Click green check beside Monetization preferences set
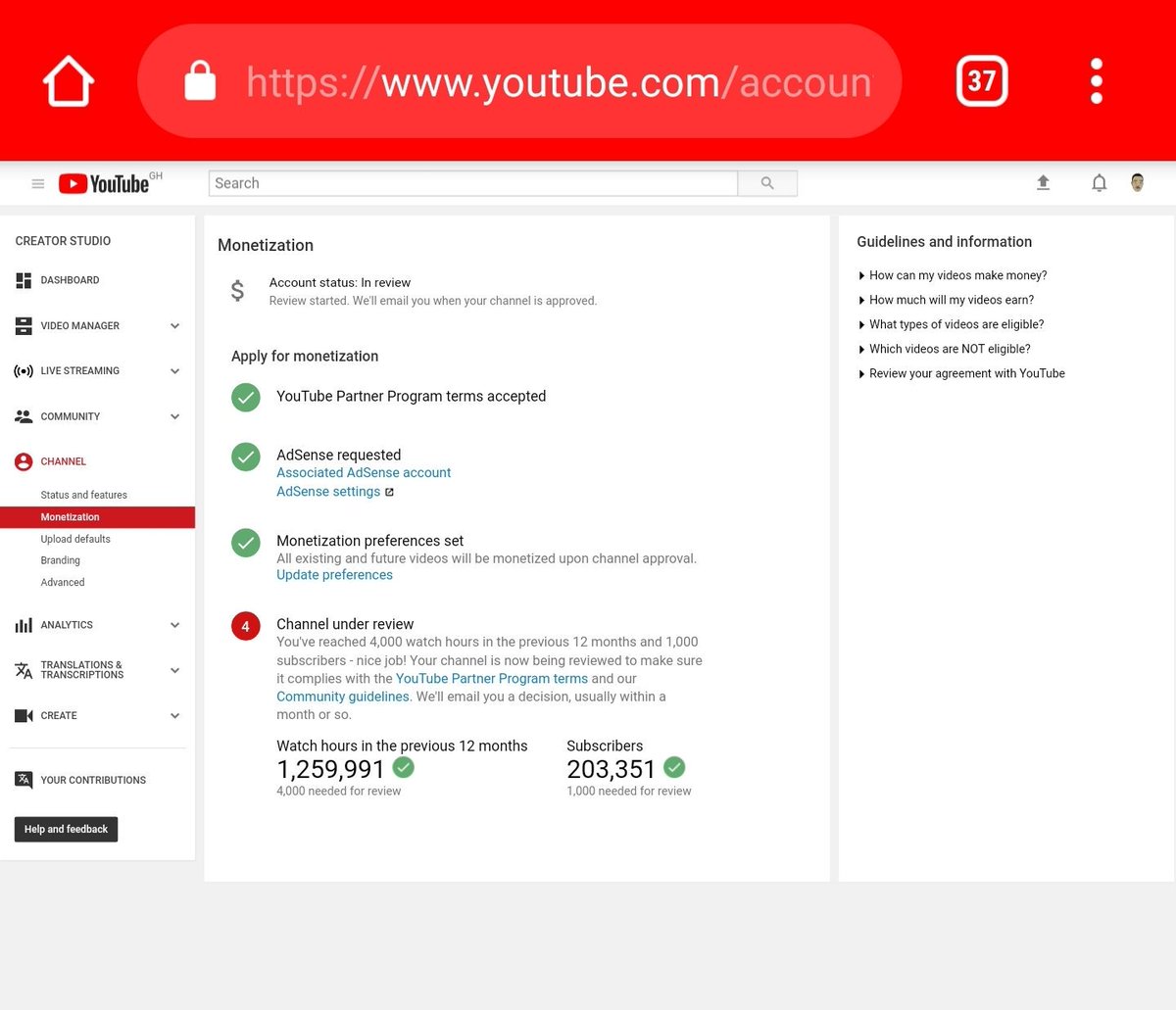This screenshot has height=1010, width=1176. tap(246, 543)
